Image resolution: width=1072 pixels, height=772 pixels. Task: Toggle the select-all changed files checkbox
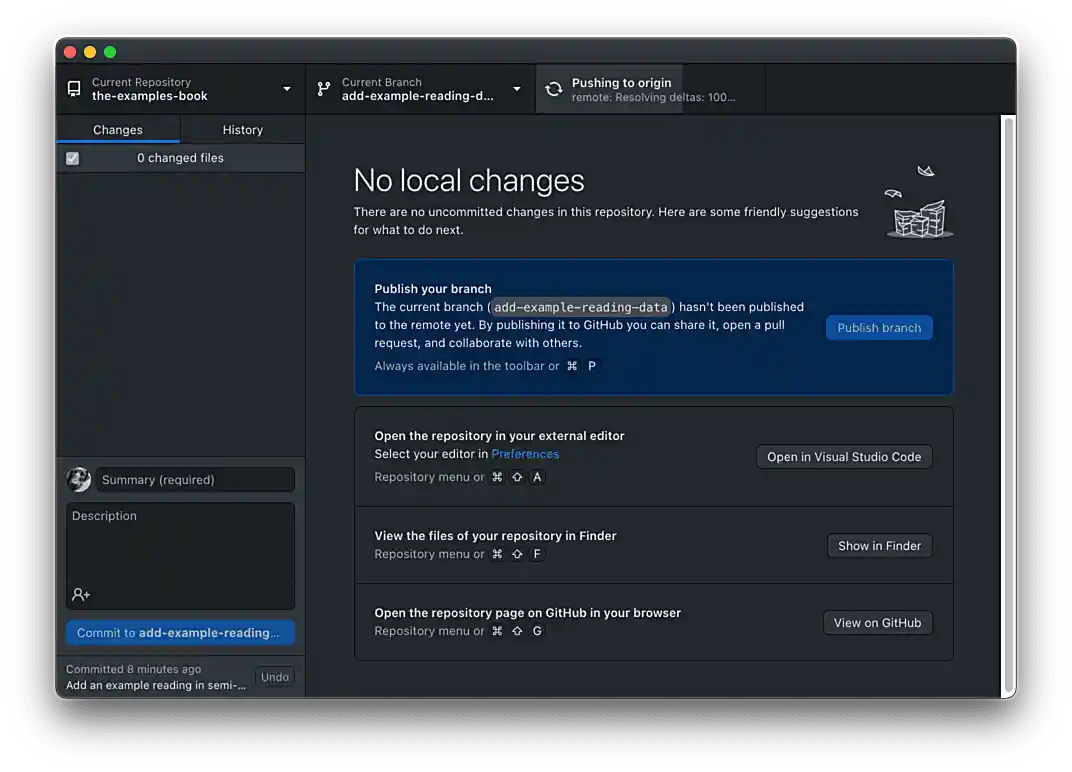click(72, 158)
